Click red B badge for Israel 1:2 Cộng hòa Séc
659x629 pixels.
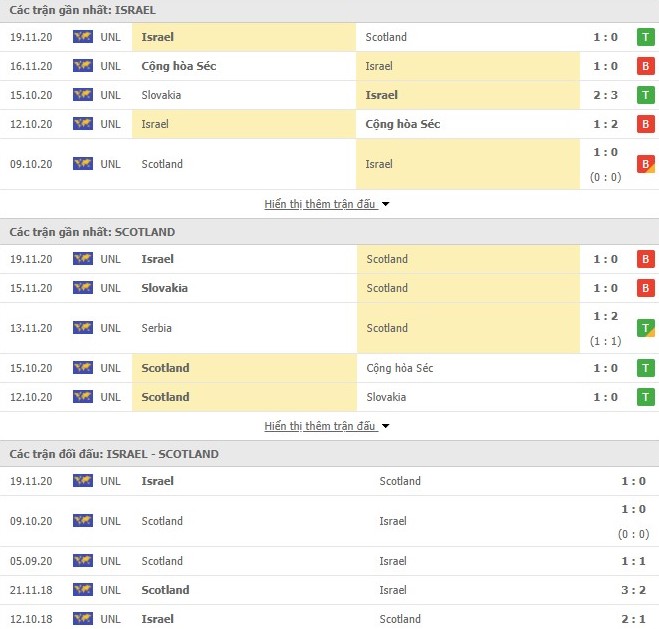pos(646,124)
